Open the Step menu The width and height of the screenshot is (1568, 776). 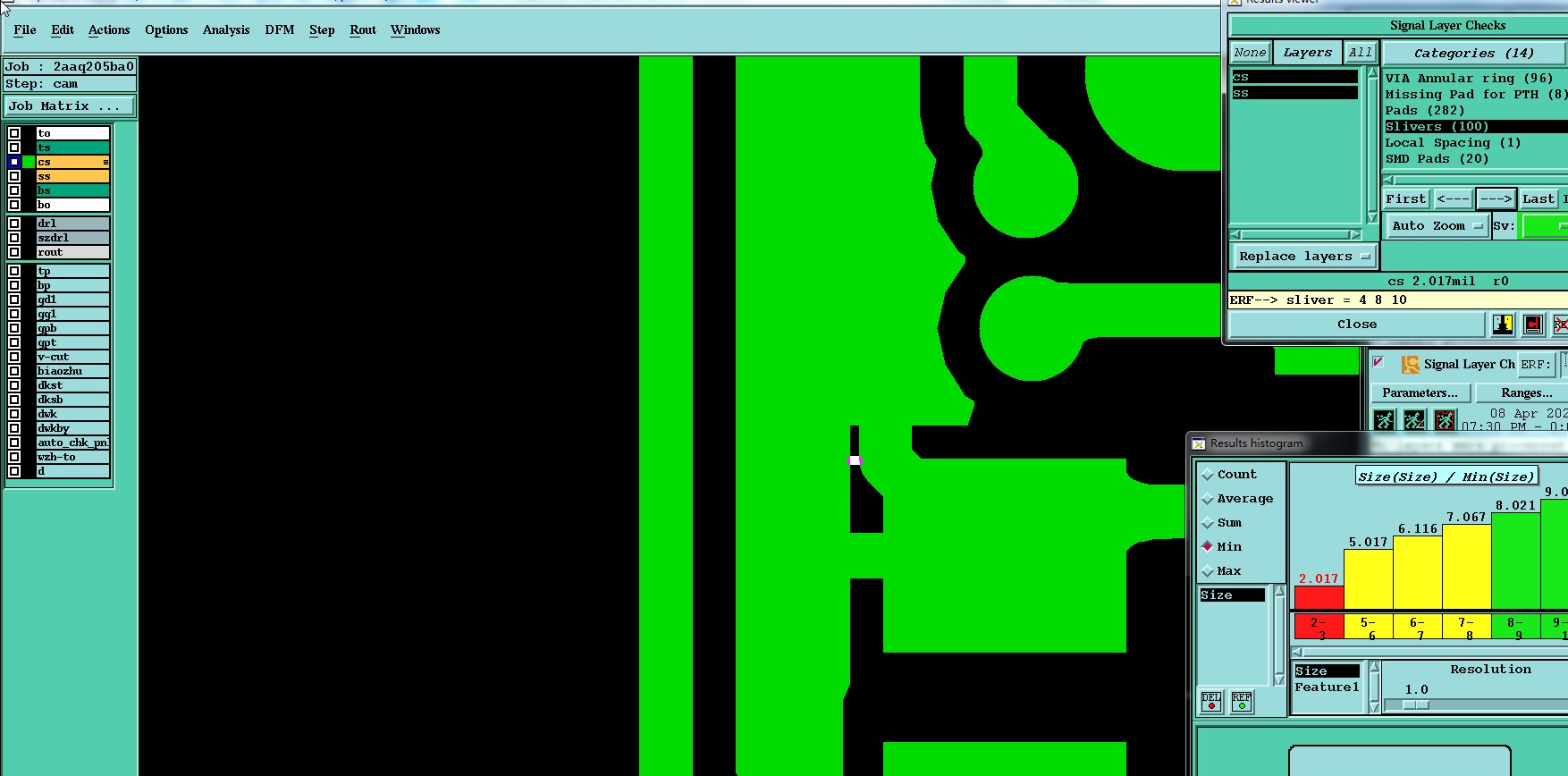322,30
